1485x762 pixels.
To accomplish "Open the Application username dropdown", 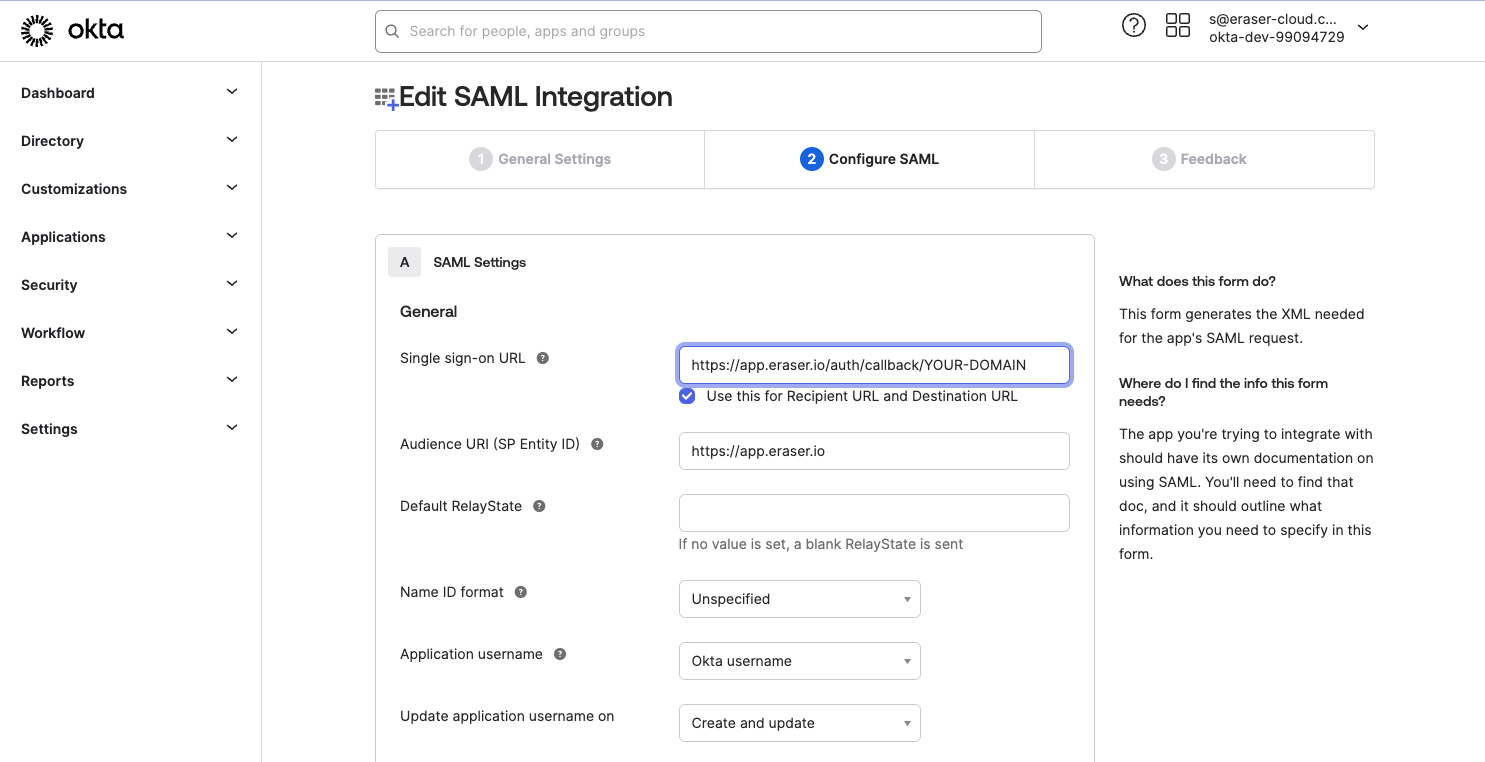I will pyautogui.click(x=799, y=661).
